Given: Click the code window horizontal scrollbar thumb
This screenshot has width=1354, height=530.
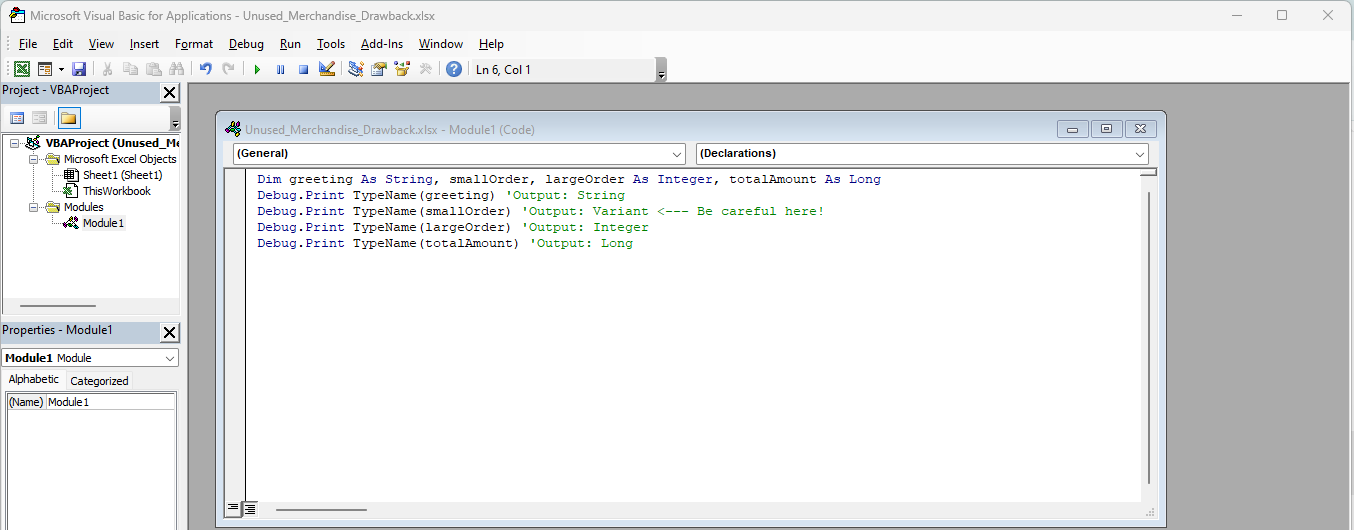Looking at the screenshot, I should 321,509.
